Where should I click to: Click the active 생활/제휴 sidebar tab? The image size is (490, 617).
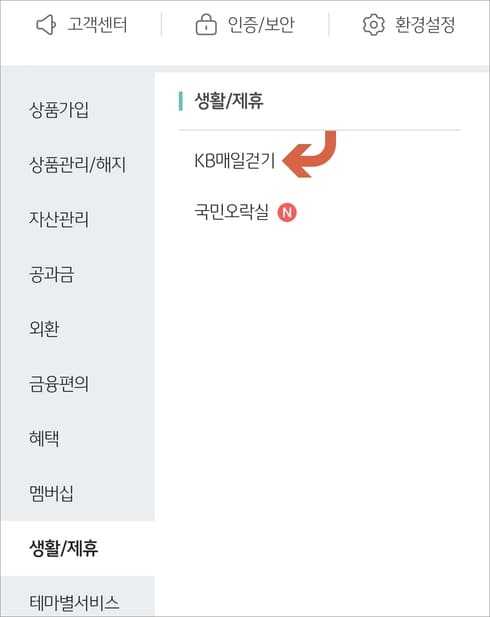click(x=78, y=548)
